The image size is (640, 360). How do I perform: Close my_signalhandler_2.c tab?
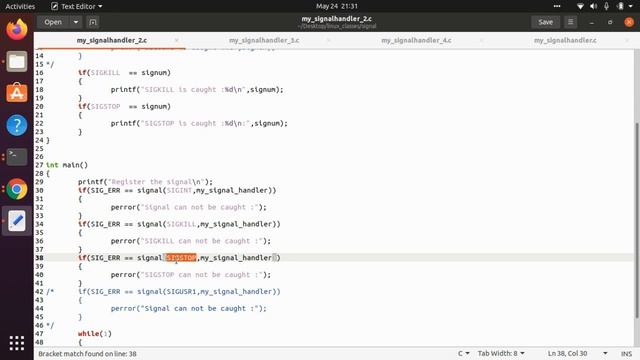click(x=176, y=40)
